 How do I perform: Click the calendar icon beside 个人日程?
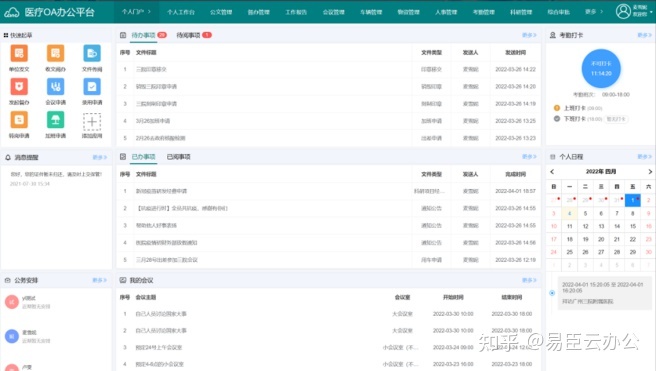coord(553,157)
